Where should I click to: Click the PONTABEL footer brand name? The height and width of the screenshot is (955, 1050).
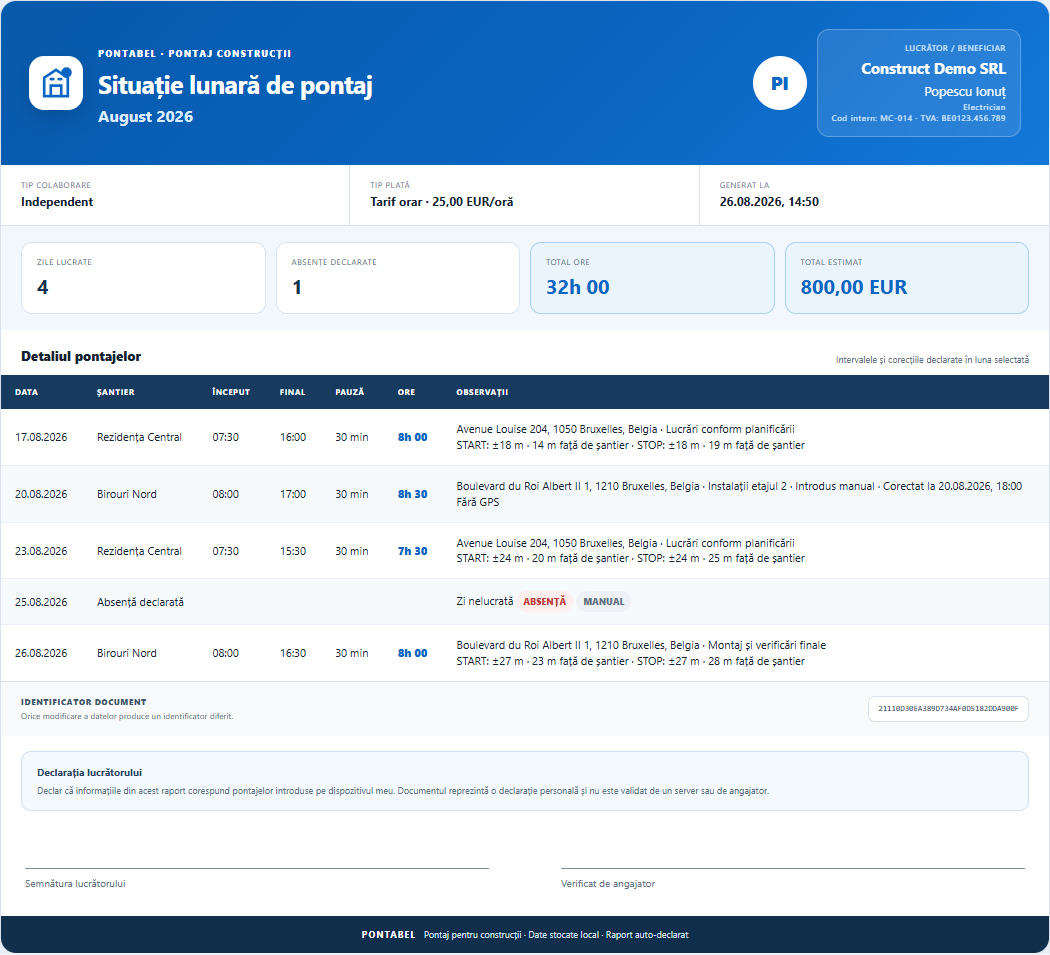[x=388, y=935]
